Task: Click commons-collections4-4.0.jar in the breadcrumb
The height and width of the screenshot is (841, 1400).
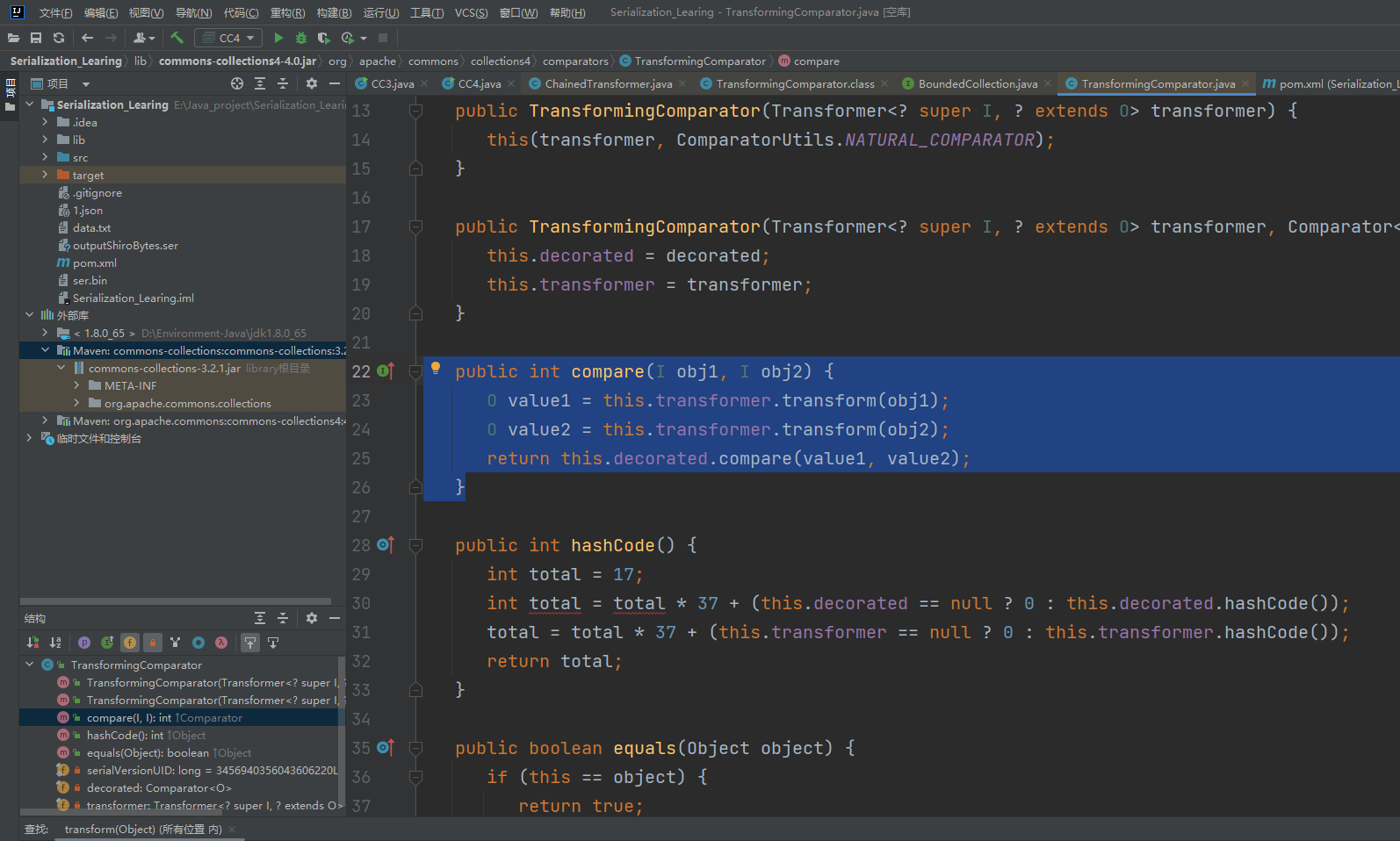Action: coord(237,61)
